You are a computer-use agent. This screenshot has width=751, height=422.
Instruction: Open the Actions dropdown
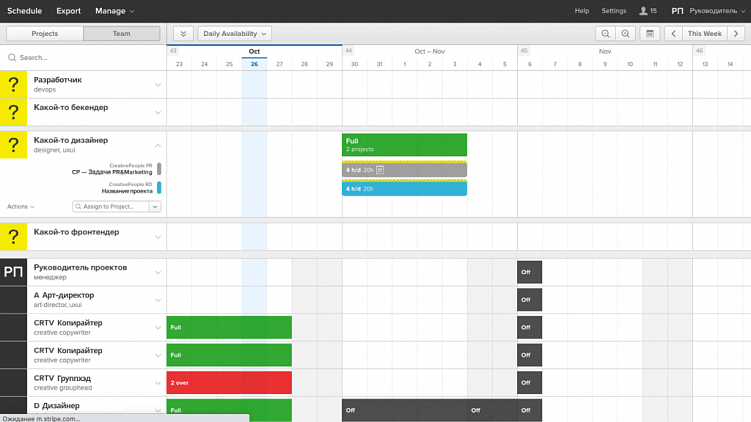[21, 206]
